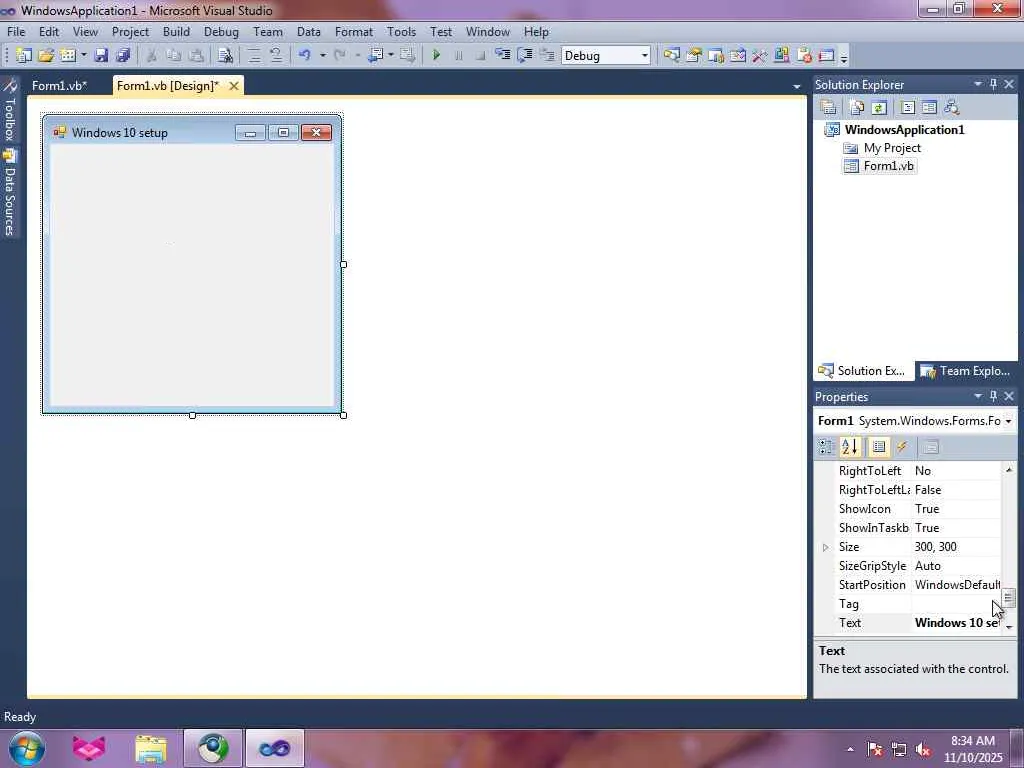Click the Open File folder icon
Viewport: 1024px width, 768px height.
coord(46,56)
